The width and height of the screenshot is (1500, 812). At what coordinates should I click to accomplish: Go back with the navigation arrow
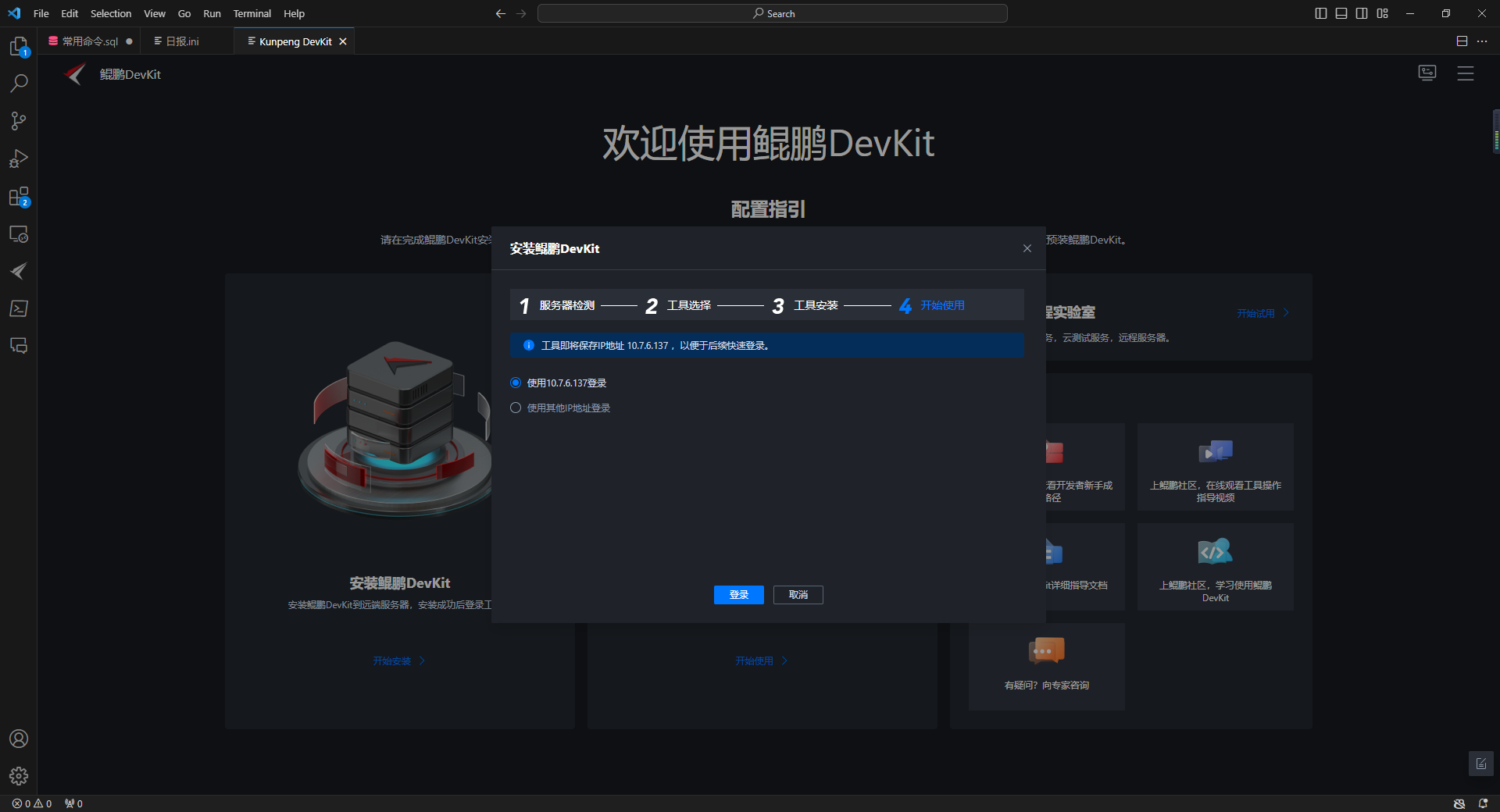tap(501, 13)
